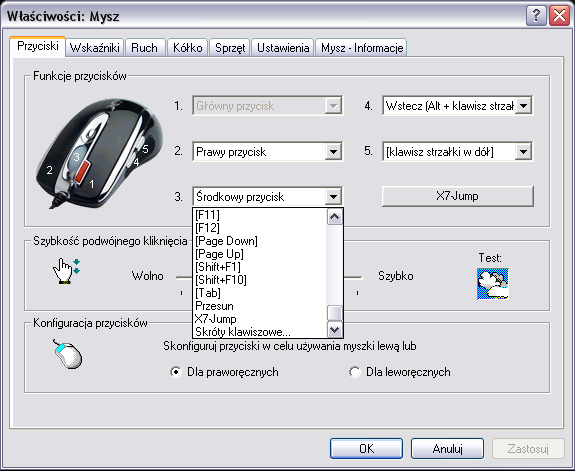Viewport: 576px width, 472px height.
Task: Click the small mouse configuration icon
Action: coord(68,354)
